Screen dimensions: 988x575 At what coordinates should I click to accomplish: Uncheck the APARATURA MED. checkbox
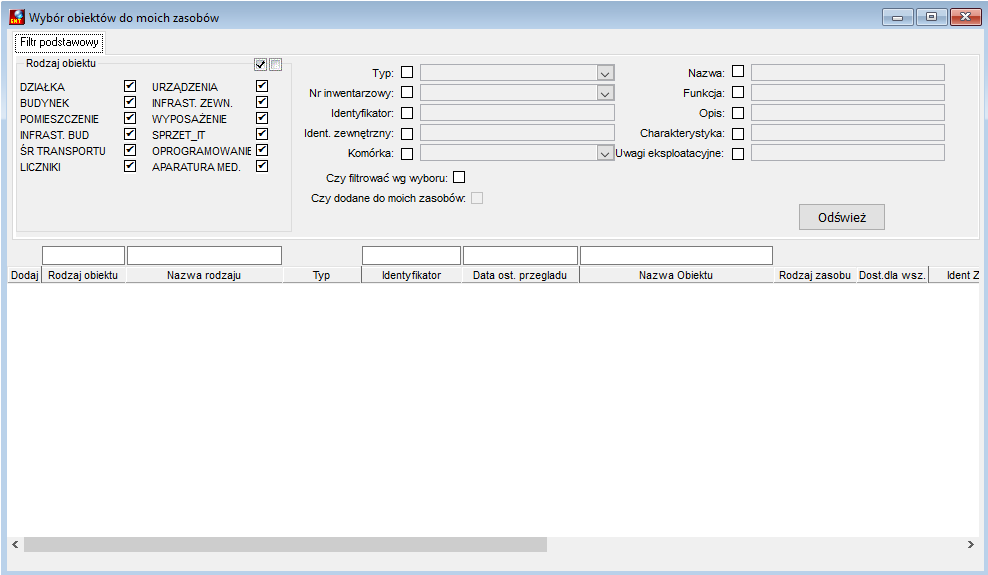[x=262, y=166]
